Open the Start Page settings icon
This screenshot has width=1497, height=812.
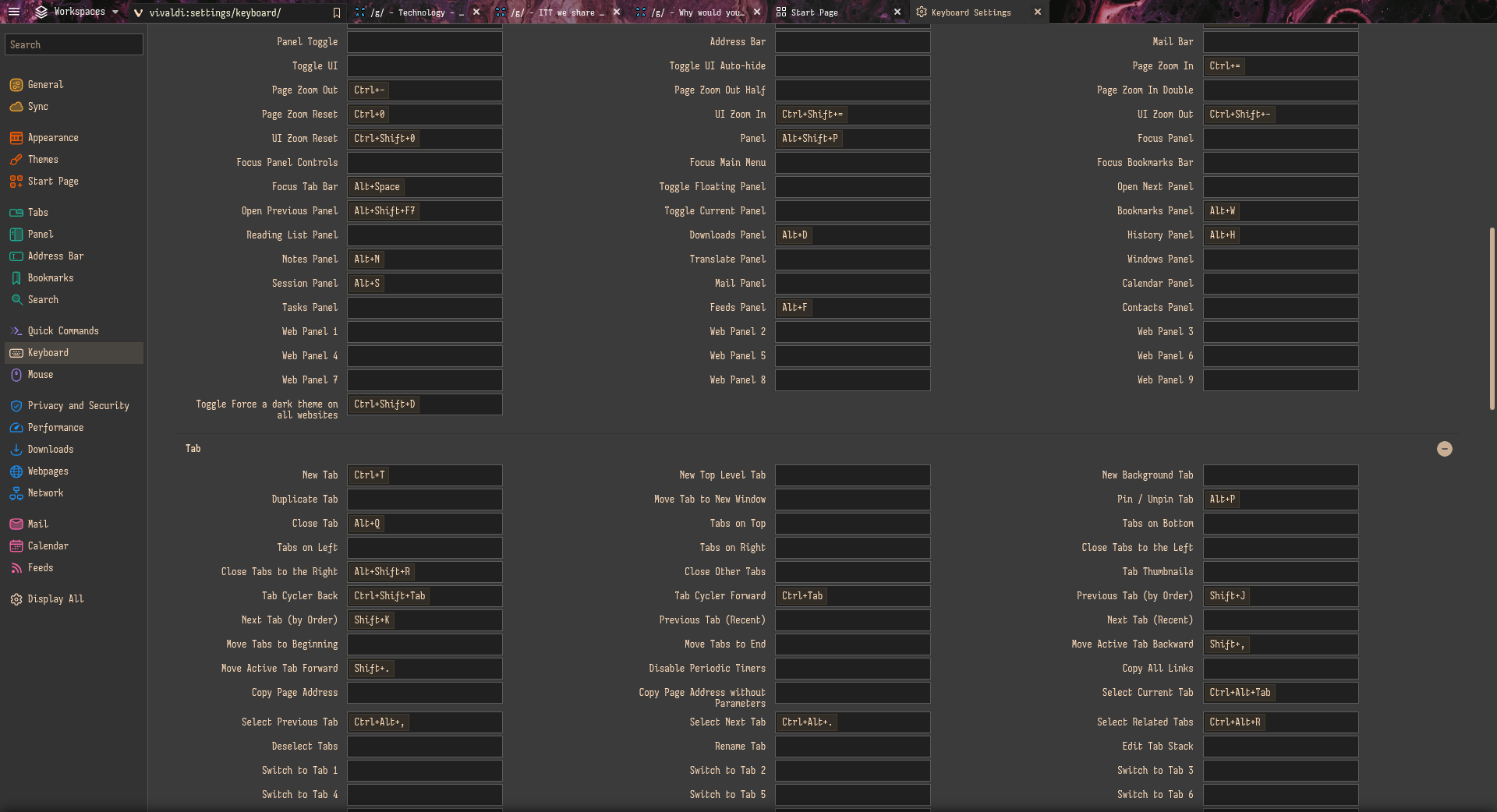[16, 182]
